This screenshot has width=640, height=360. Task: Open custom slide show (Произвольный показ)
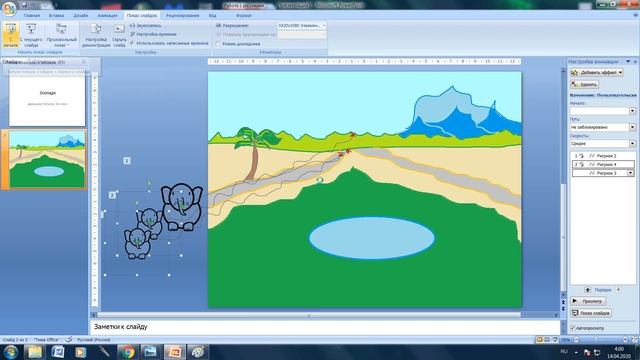click(x=62, y=35)
